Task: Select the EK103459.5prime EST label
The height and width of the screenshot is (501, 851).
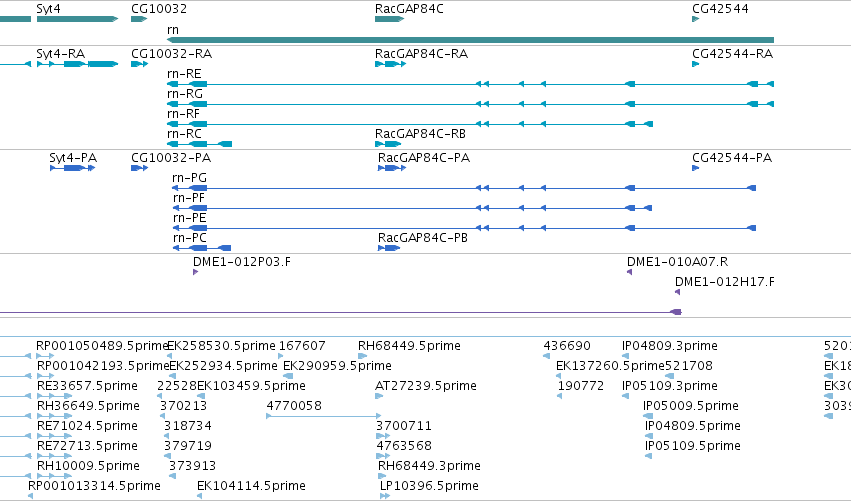Action: click(x=251, y=386)
